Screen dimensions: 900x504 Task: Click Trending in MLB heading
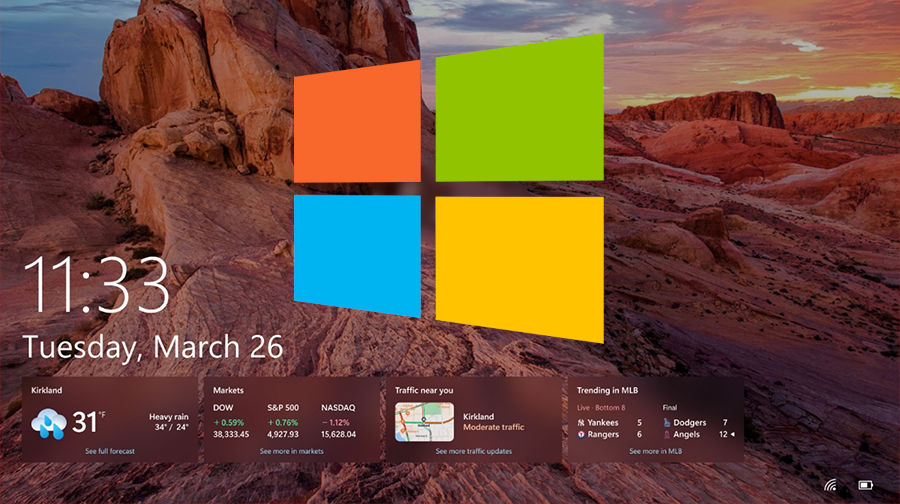point(607,390)
